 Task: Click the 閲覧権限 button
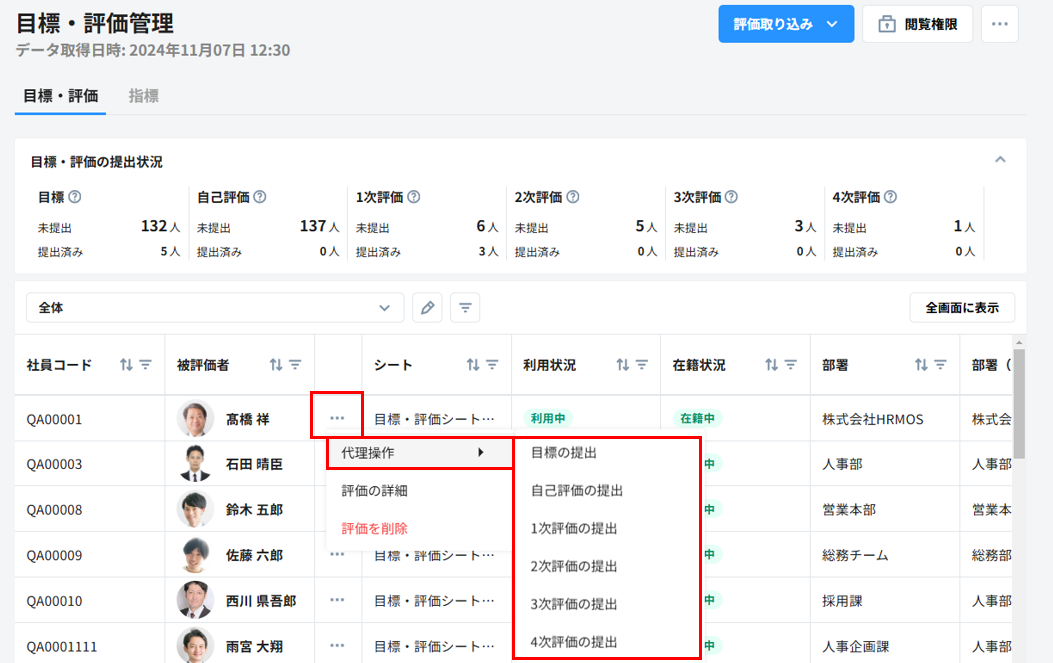coord(917,24)
